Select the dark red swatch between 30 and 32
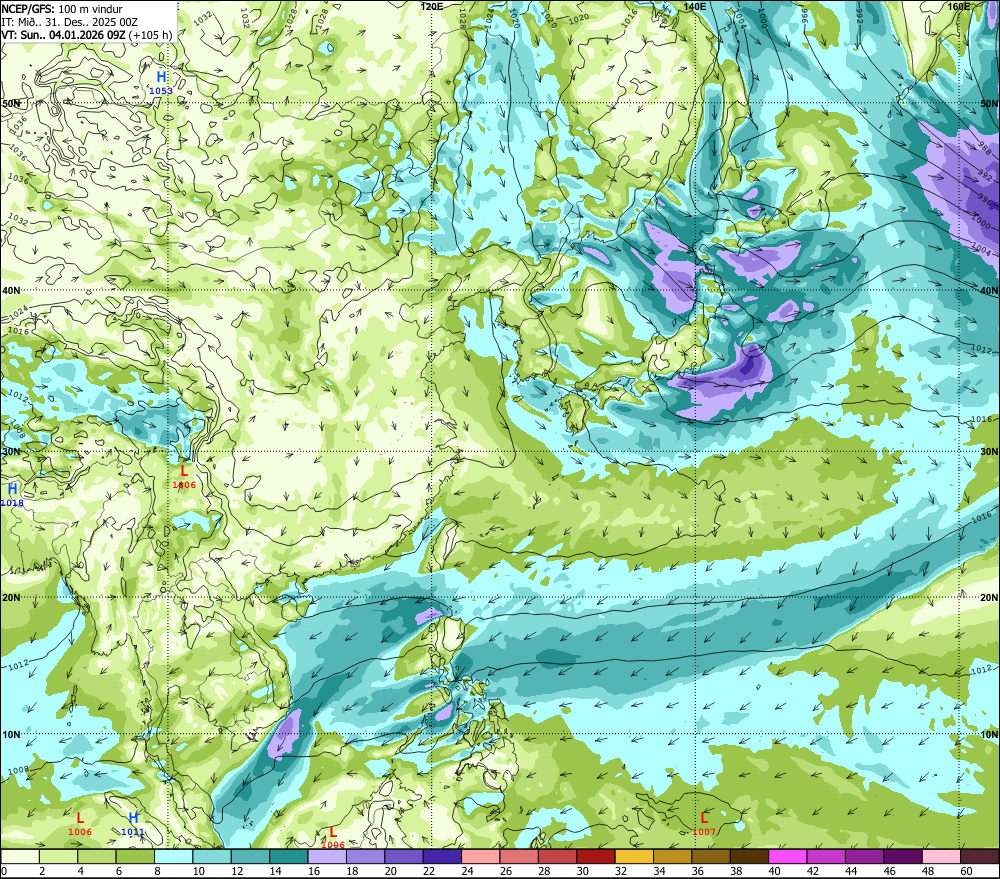 point(596,856)
